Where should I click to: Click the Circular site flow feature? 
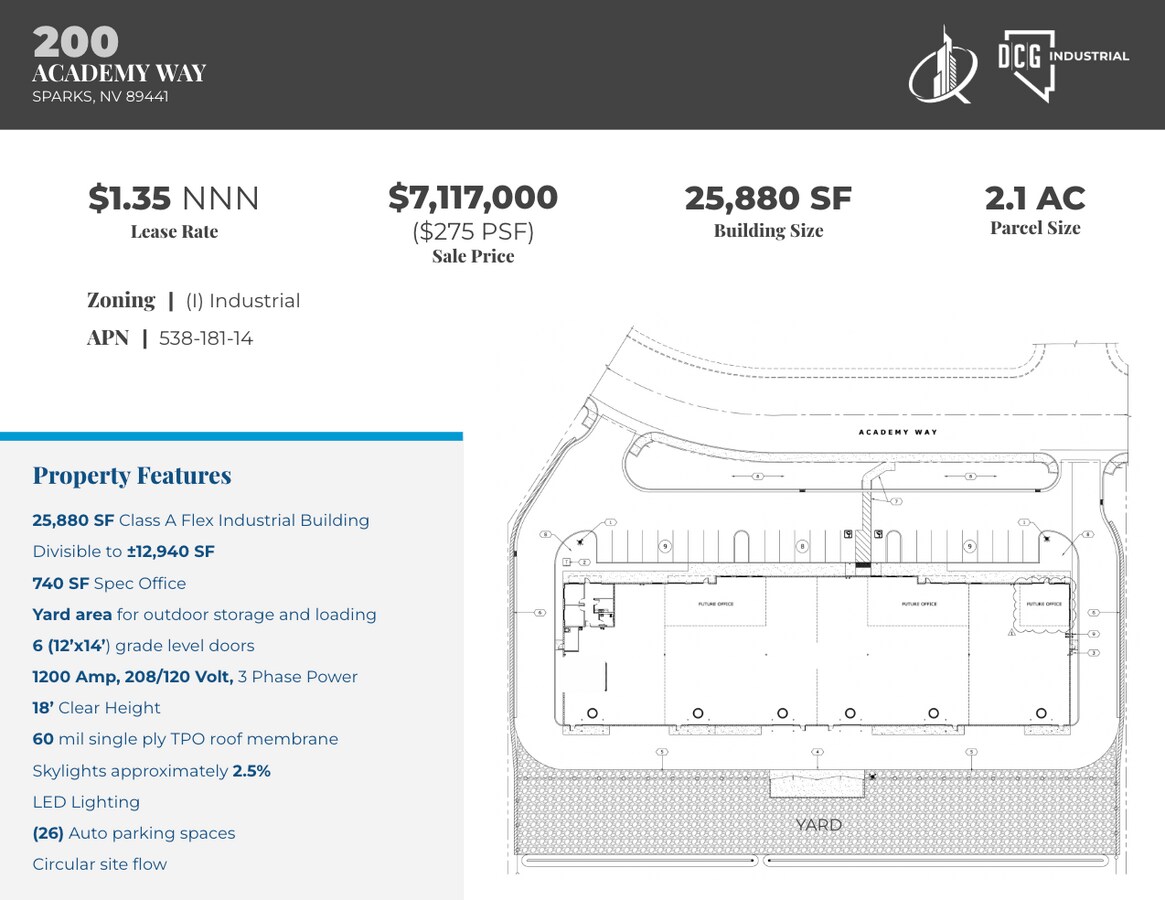click(x=100, y=864)
